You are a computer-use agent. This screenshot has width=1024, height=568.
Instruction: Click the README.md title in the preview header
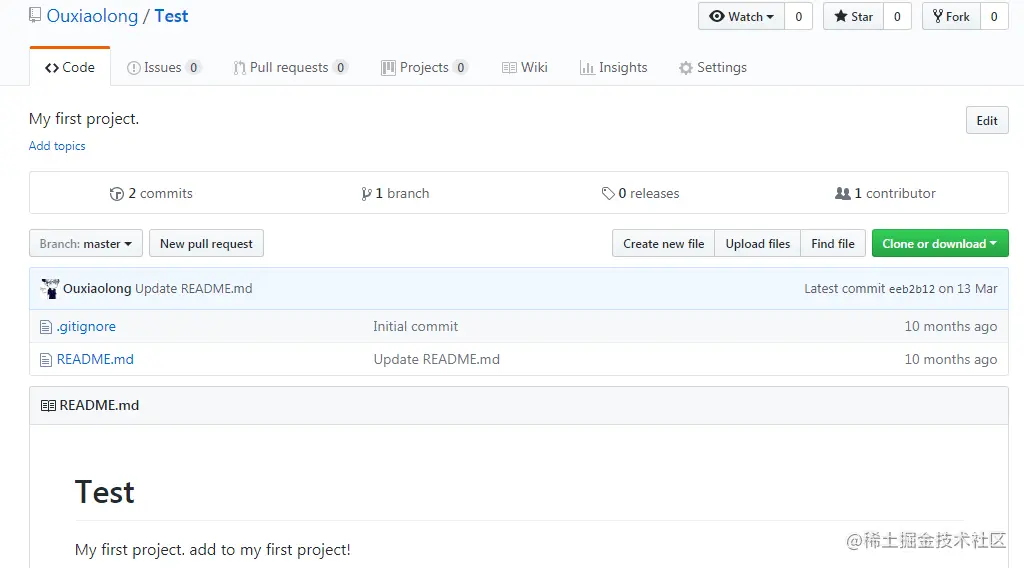coord(99,405)
